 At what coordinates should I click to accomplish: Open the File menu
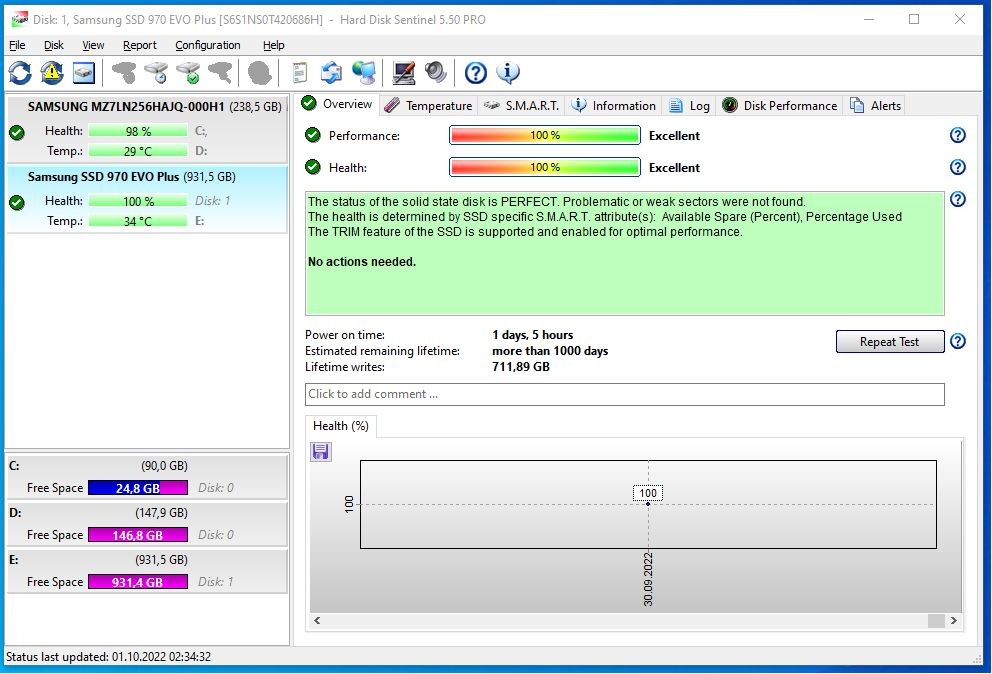pyautogui.click(x=17, y=45)
